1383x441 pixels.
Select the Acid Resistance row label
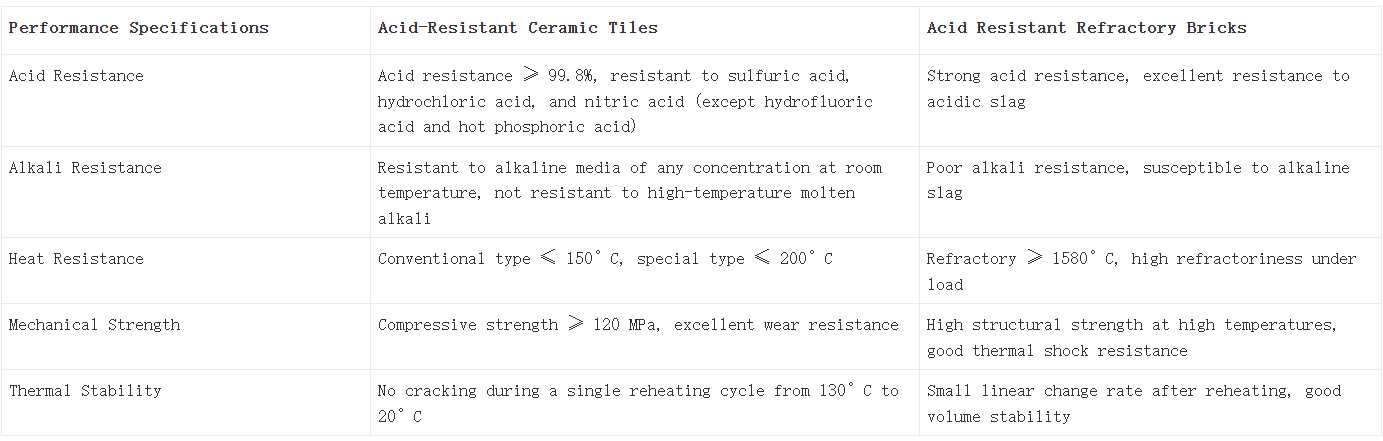tap(76, 76)
